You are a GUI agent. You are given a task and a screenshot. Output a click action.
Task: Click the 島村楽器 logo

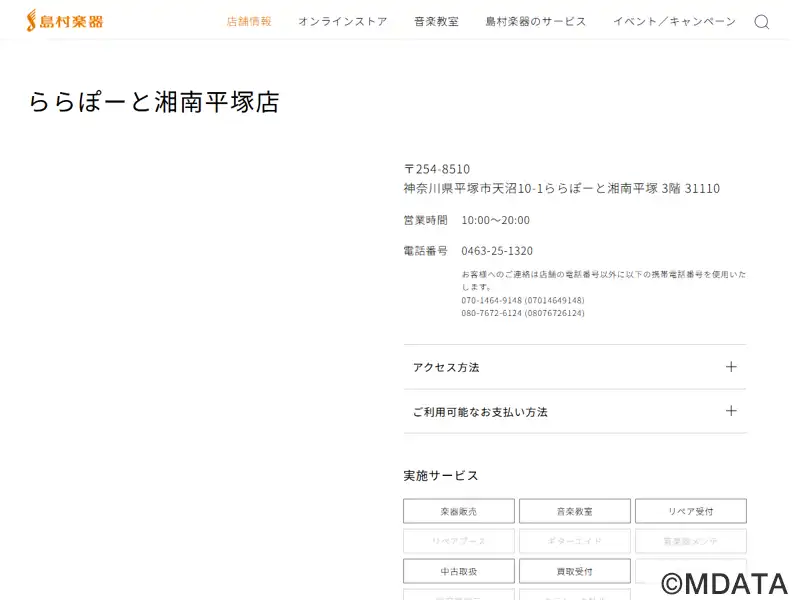pos(65,21)
